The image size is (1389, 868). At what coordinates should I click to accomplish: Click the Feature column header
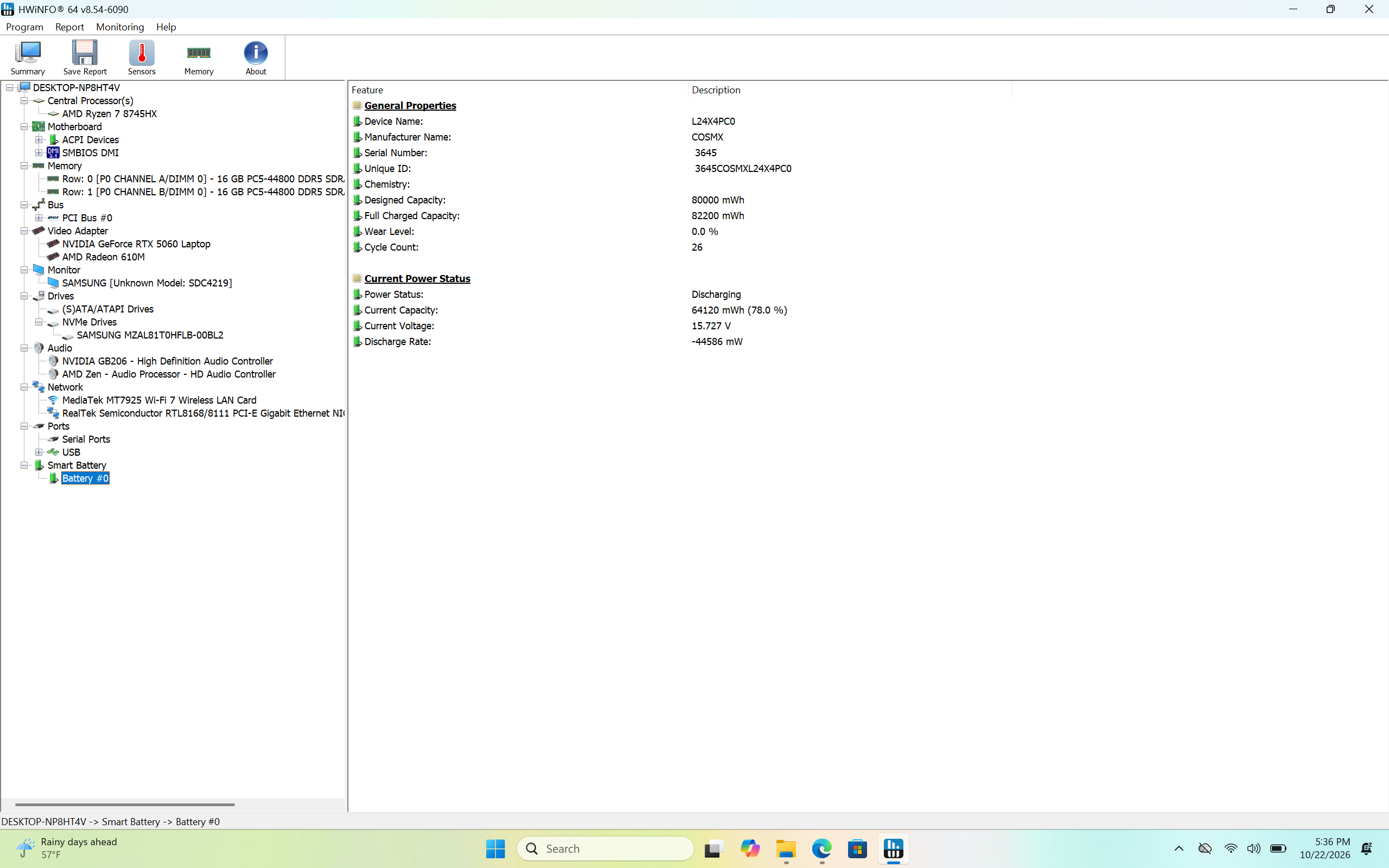(518, 90)
